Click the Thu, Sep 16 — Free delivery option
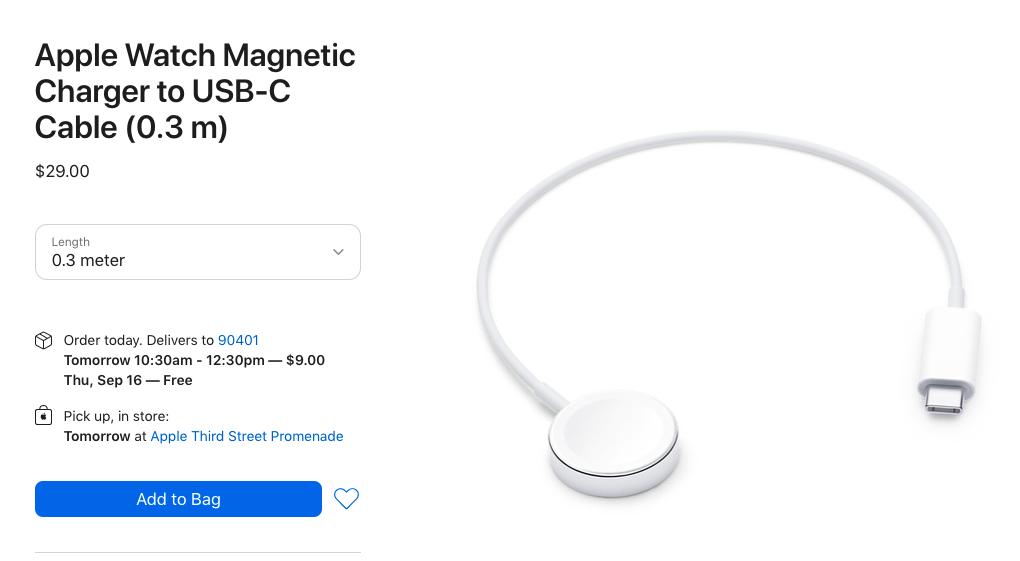This screenshot has height=561, width=1020. (x=128, y=381)
